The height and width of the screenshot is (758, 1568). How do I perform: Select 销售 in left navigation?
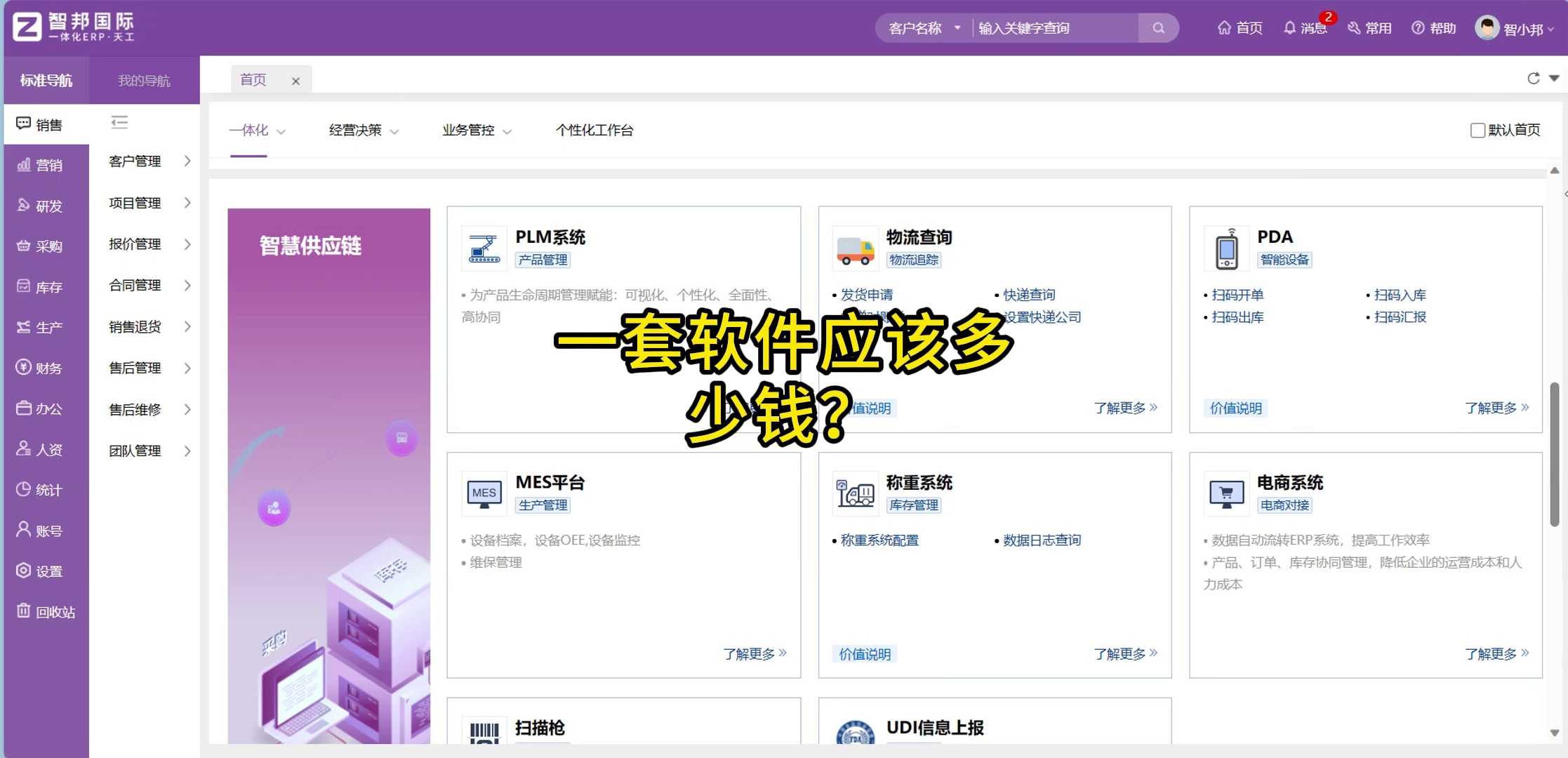click(46, 125)
